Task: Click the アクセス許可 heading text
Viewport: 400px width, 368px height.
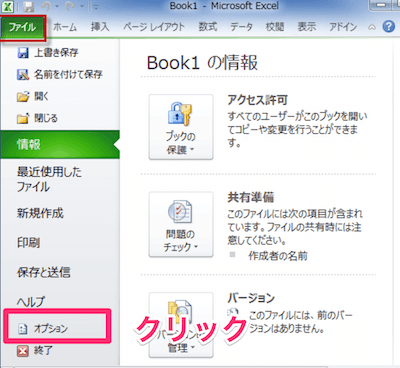Action: pos(257,100)
